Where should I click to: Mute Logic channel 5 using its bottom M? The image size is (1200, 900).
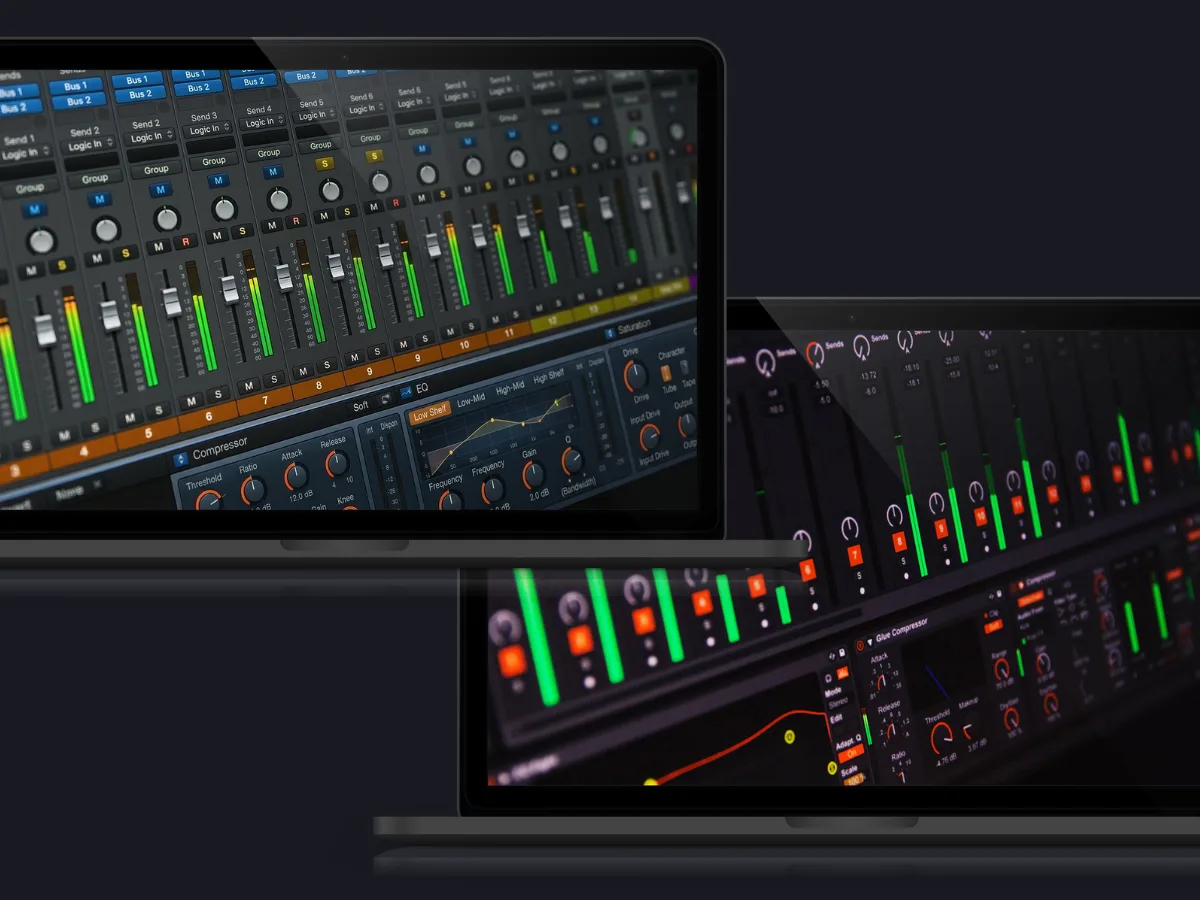tap(129, 418)
